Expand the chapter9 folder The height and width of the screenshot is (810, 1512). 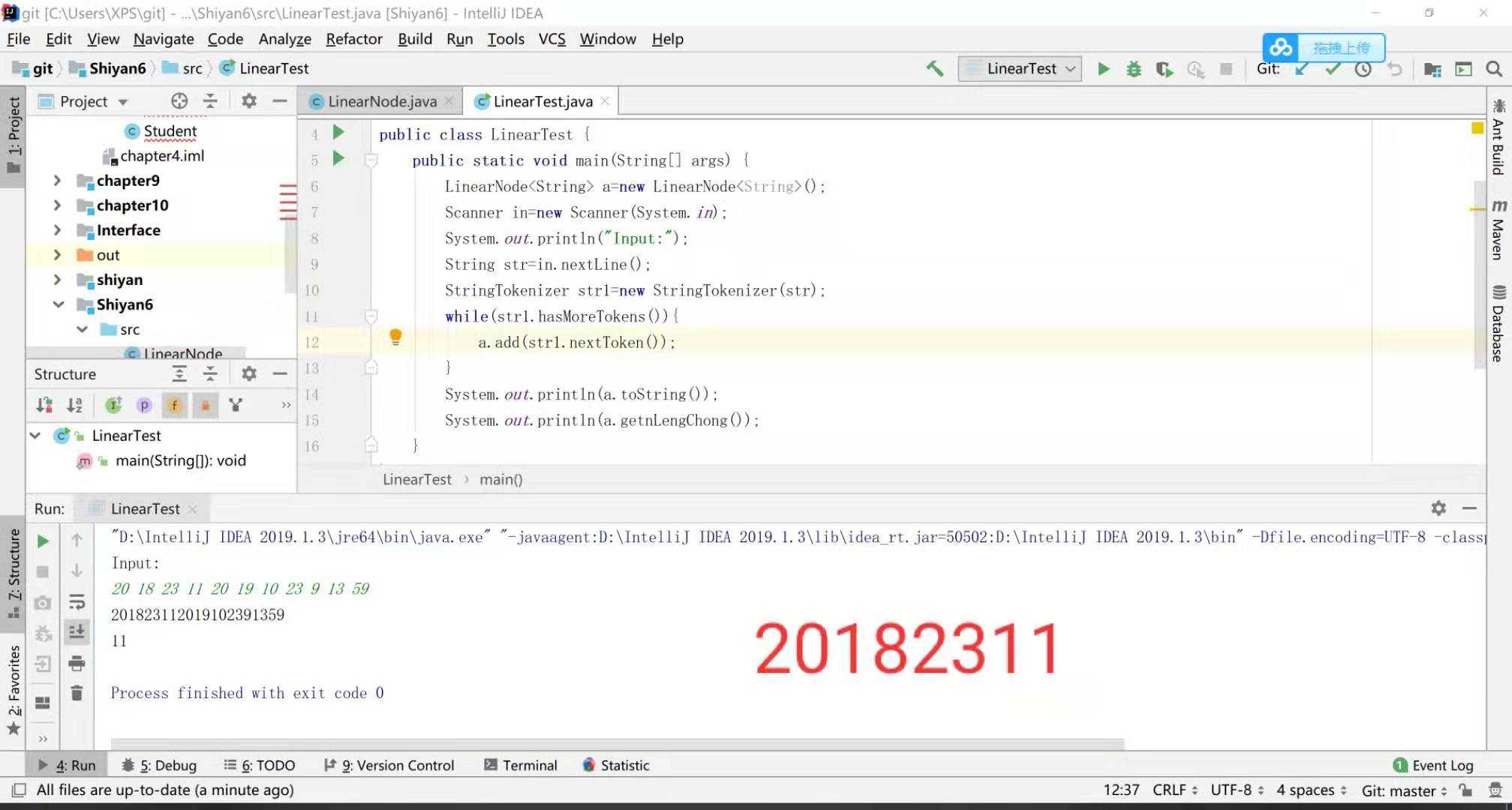57,181
